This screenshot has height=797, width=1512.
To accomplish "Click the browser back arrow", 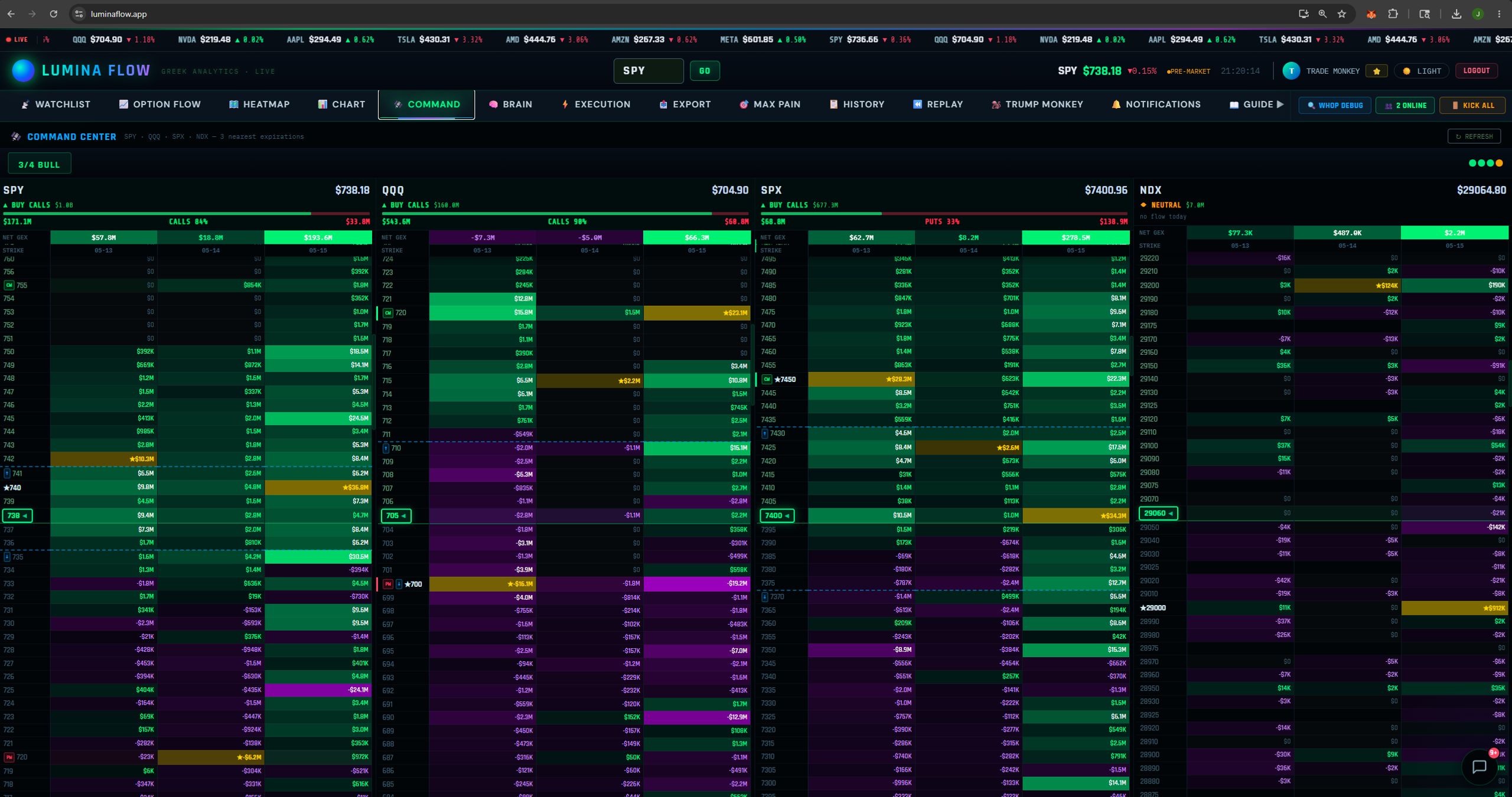I will [x=11, y=14].
